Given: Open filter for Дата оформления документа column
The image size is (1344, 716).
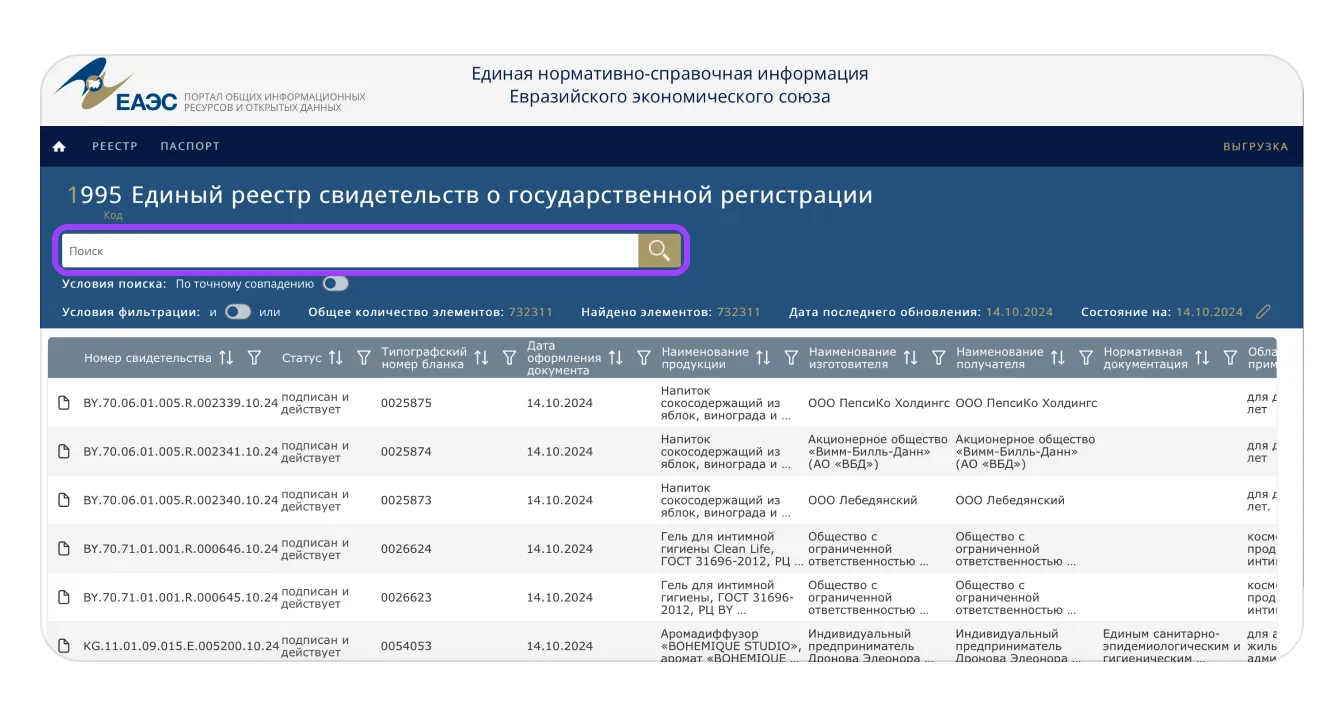Looking at the screenshot, I should click(x=643, y=358).
